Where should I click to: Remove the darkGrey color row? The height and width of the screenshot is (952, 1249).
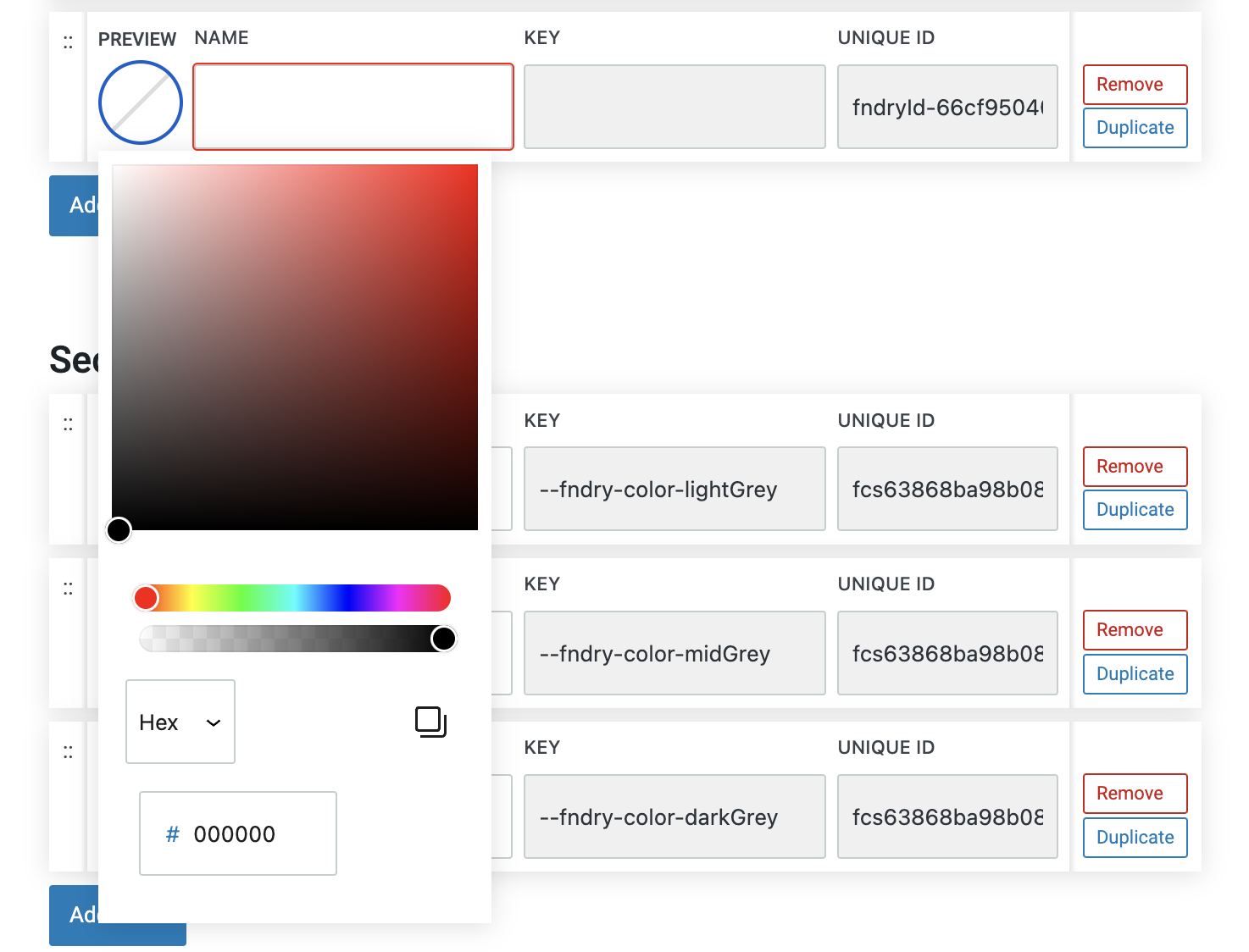pyautogui.click(x=1135, y=794)
